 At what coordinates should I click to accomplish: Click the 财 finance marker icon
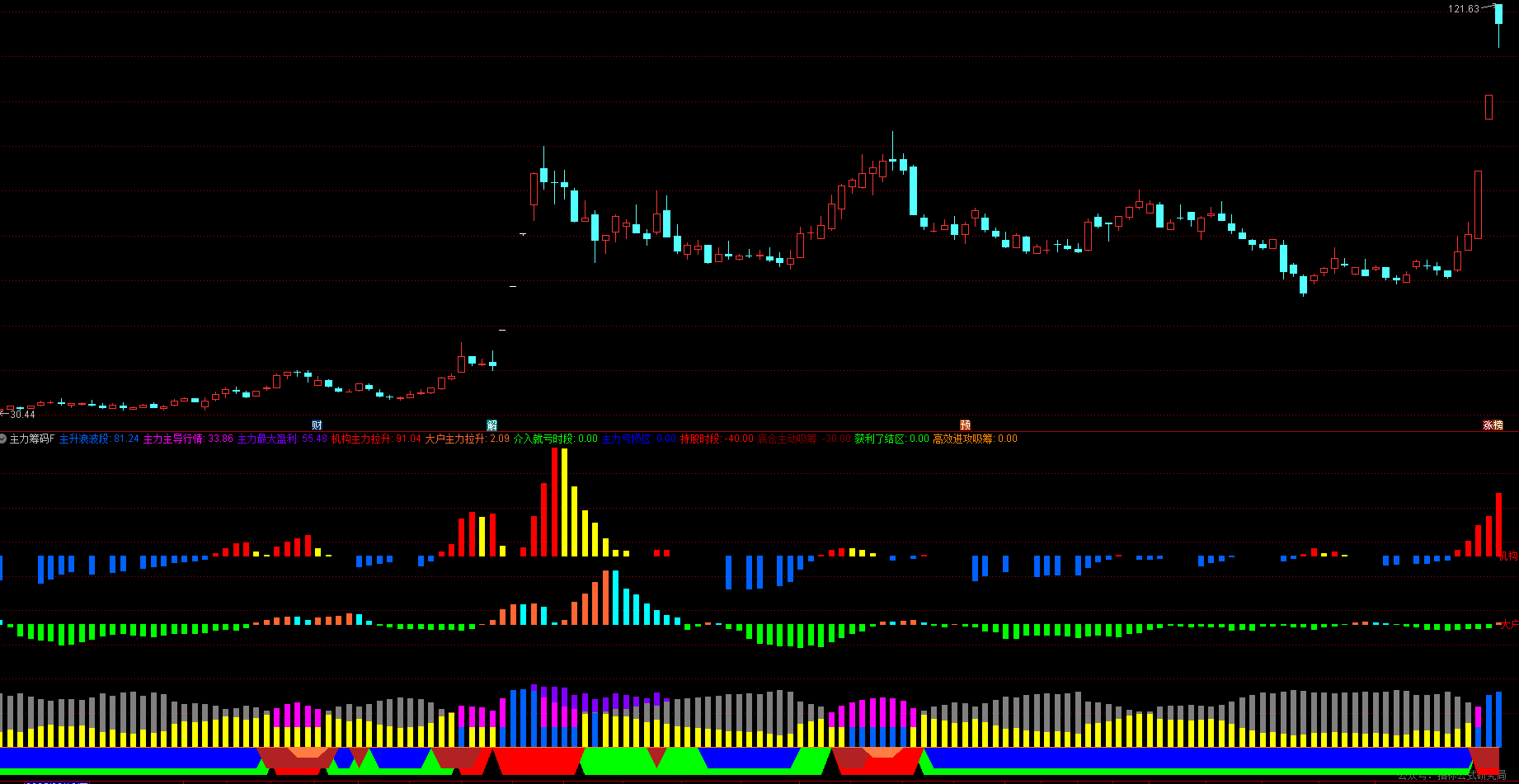pyautogui.click(x=317, y=425)
